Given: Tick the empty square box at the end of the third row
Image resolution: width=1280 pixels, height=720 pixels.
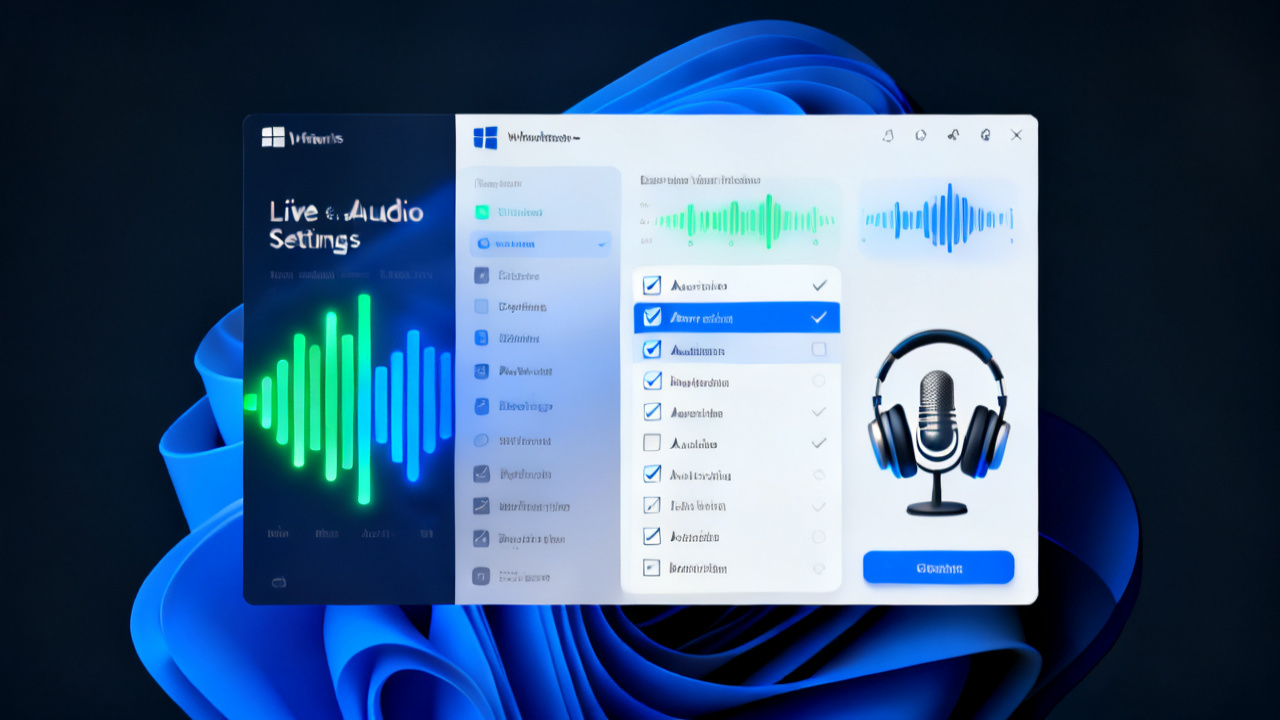Looking at the screenshot, I should pos(819,349).
